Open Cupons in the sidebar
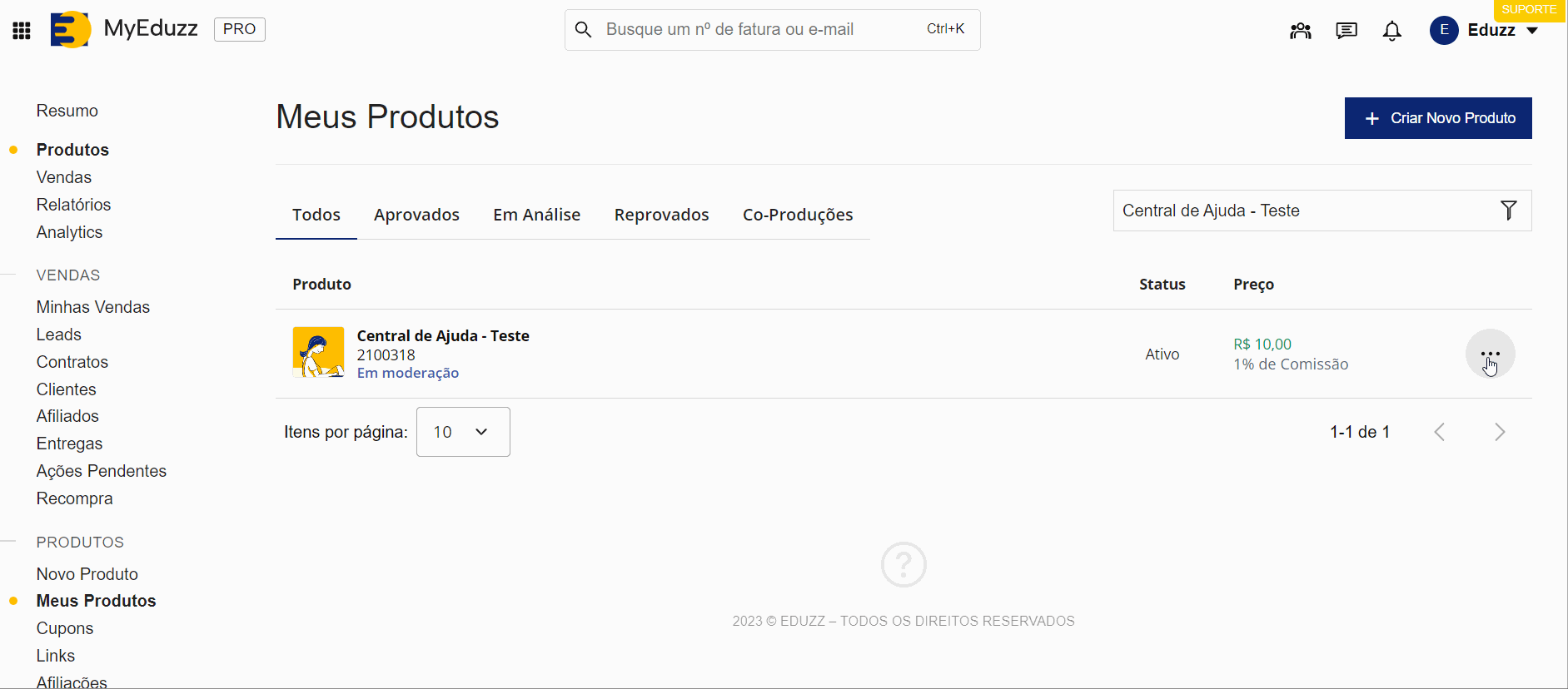 pyautogui.click(x=65, y=628)
